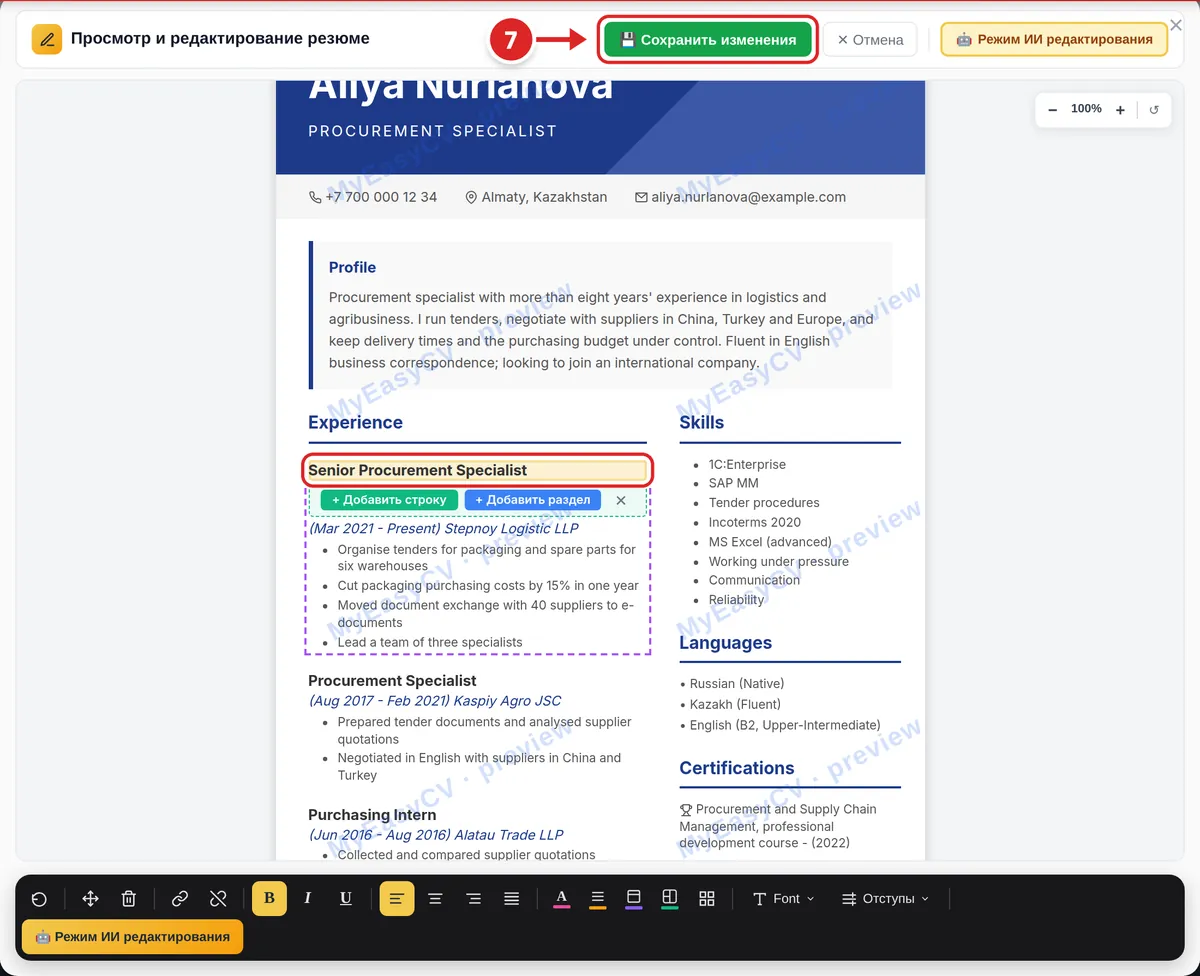The height and width of the screenshot is (976, 1200).
Task: Increase zoom with the plus button
Action: pos(1120,110)
